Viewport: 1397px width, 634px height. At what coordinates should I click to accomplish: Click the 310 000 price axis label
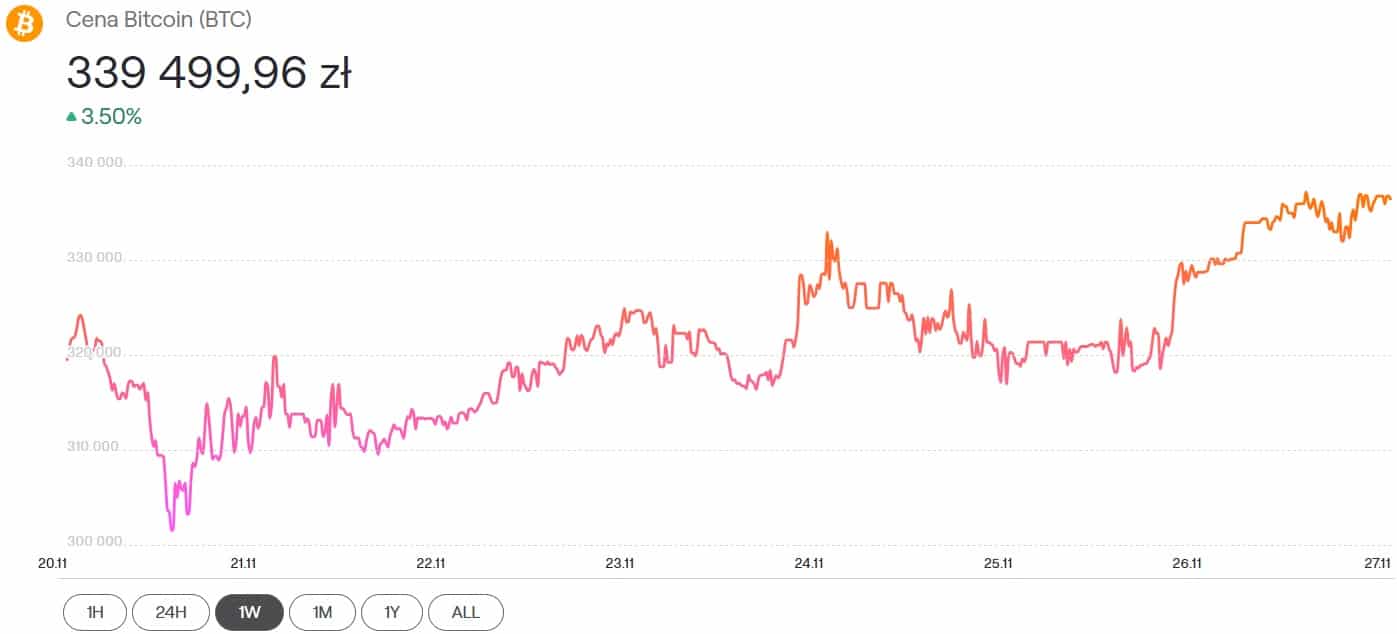coord(94,447)
